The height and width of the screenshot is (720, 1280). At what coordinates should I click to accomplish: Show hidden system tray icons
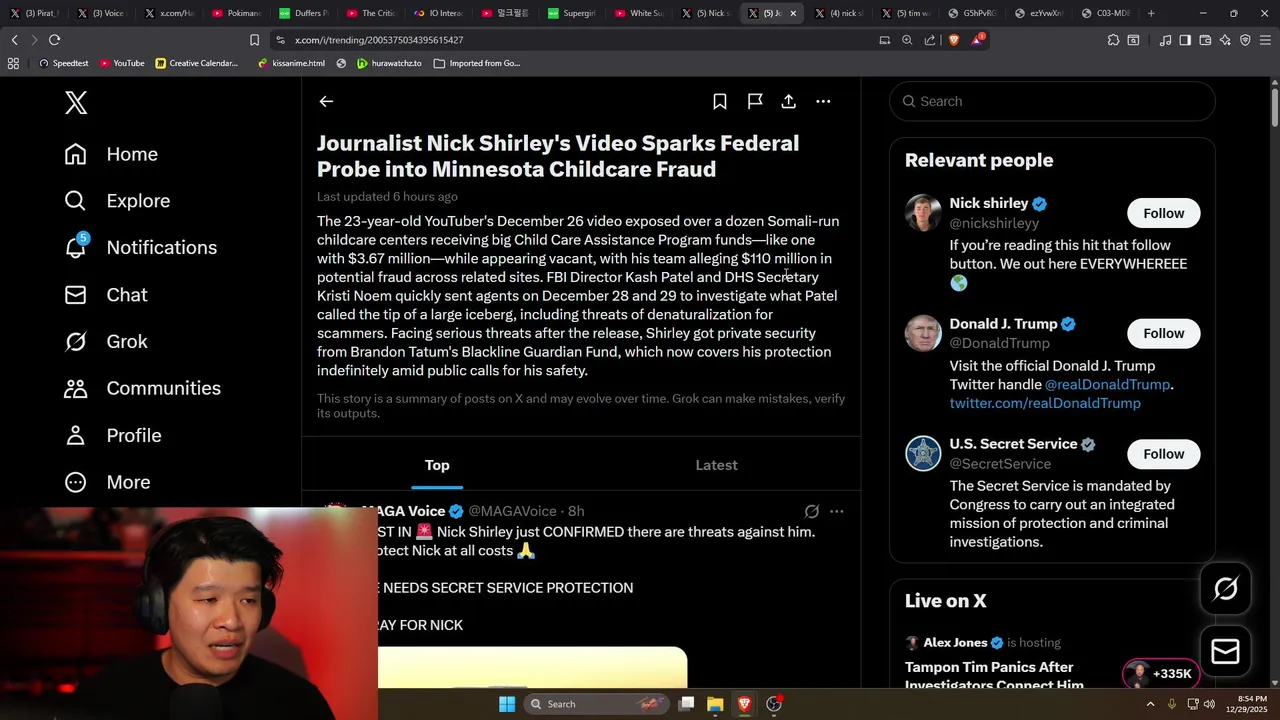[x=1150, y=704]
